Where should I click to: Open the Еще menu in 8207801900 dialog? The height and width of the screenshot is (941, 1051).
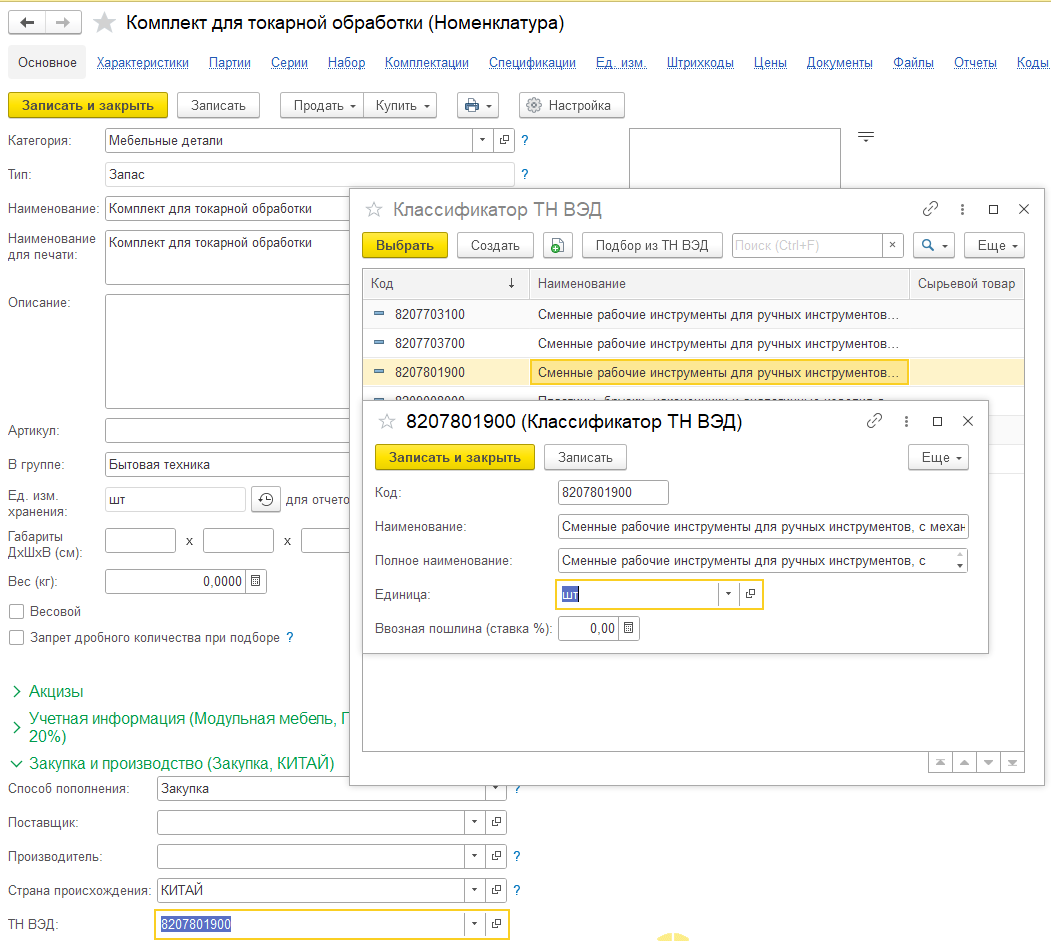click(938, 457)
